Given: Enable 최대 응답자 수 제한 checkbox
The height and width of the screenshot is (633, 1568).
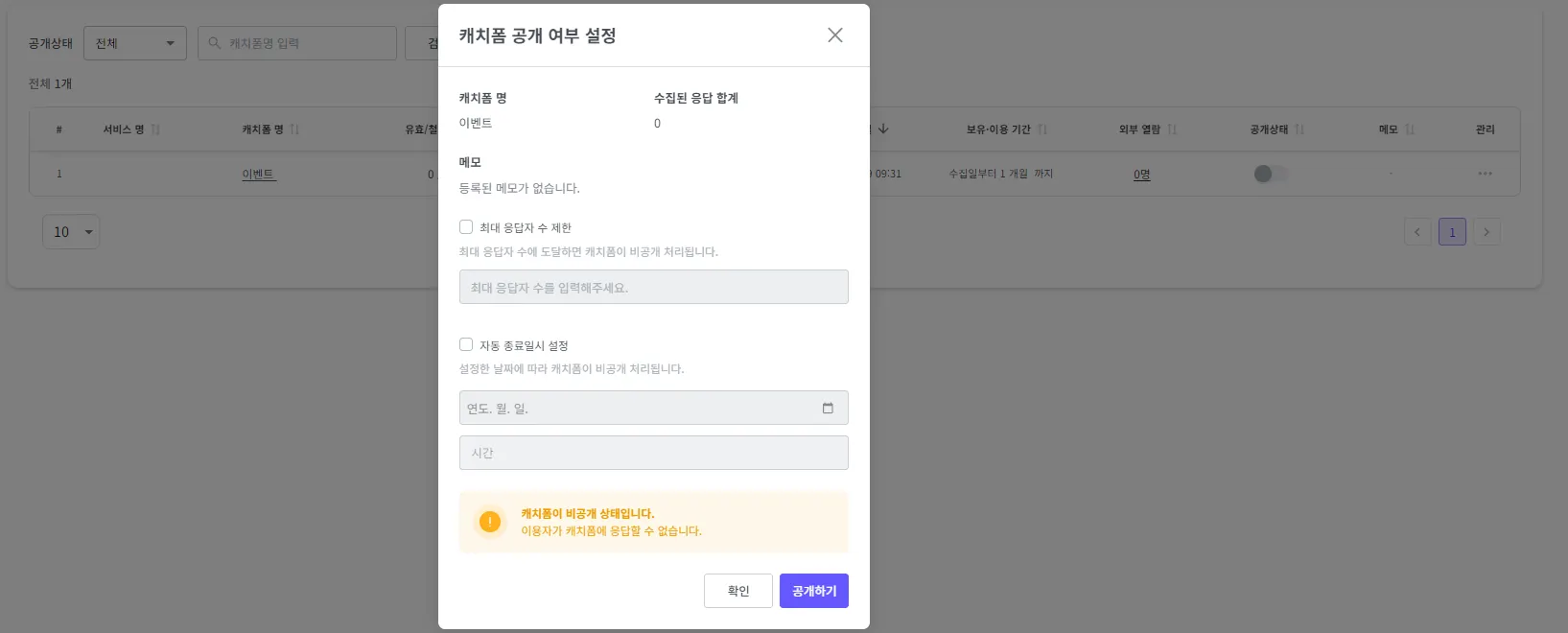Looking at the screenshot, I should [x=466, y=227].
